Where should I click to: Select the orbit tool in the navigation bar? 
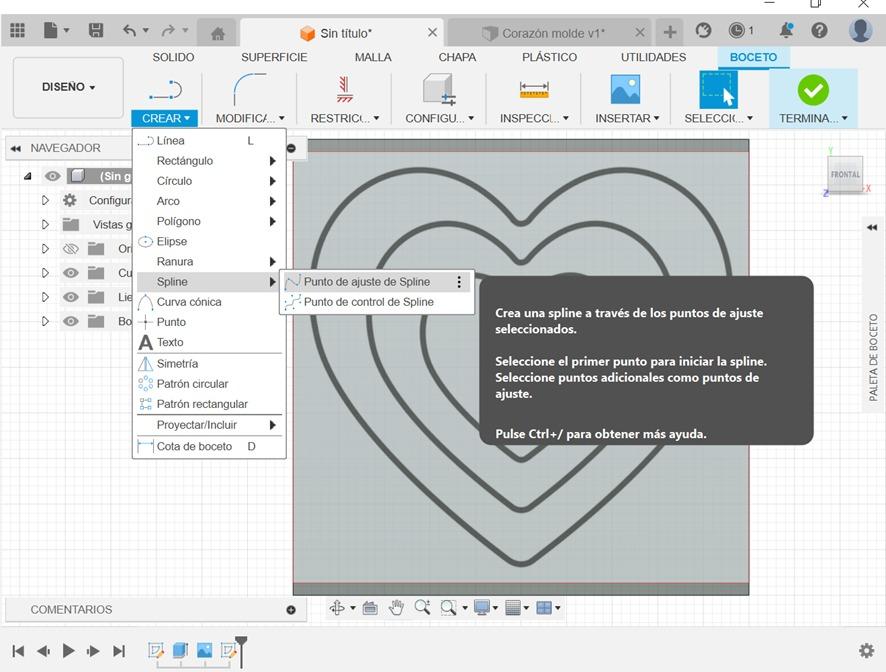337,607
